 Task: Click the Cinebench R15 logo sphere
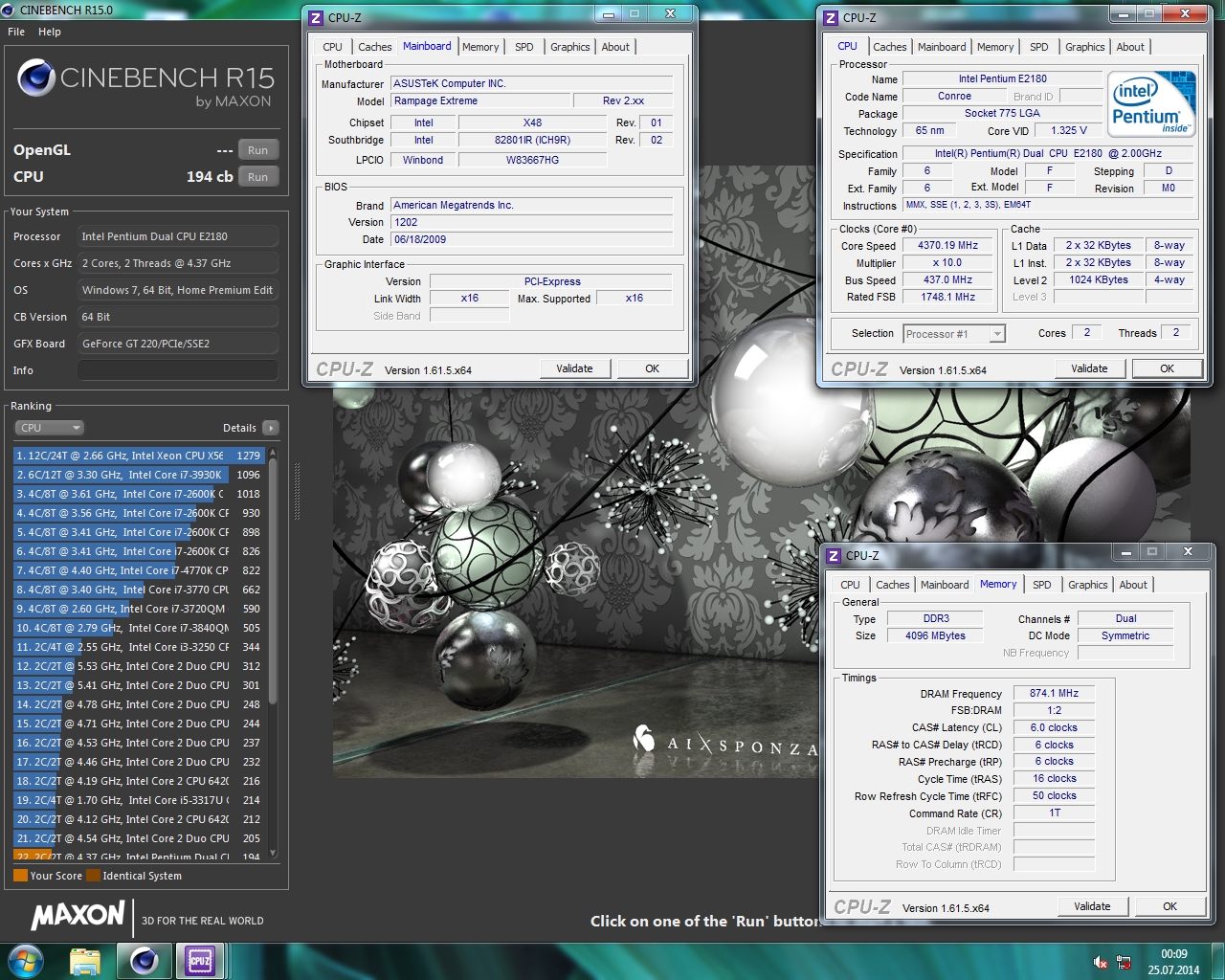(x=36, y=78)
